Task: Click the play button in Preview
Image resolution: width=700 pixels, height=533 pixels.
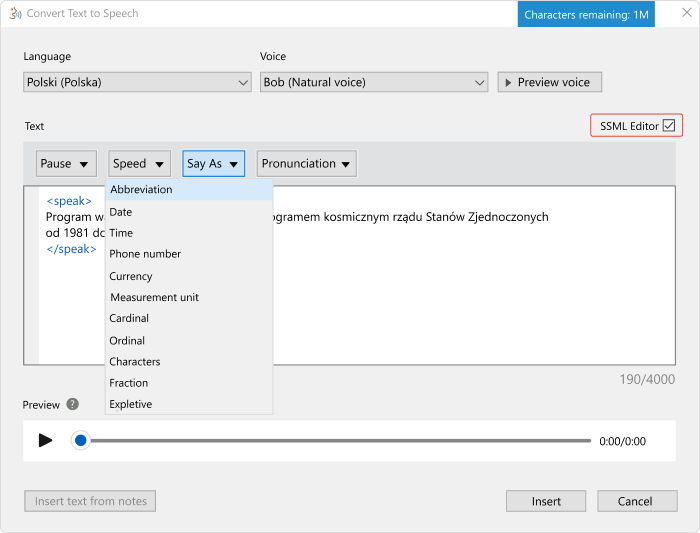Action: [x=45, y=440]
